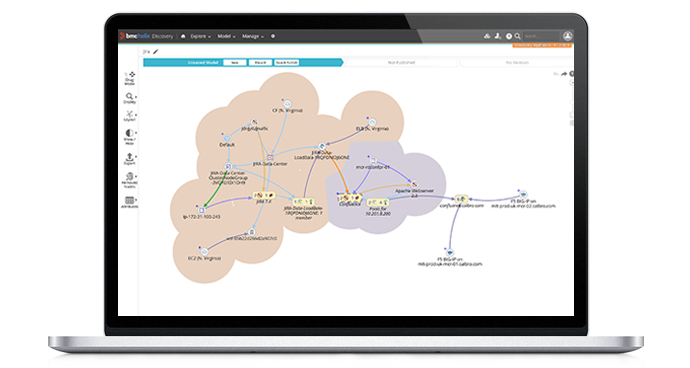
Task: Open the Display magnifier tool dropdown
Action: pyautogui.click(x=130, y=98)
